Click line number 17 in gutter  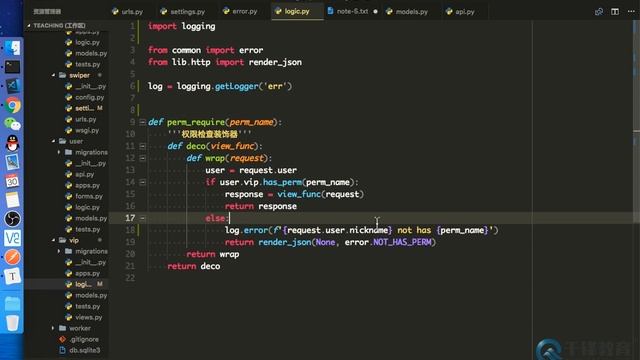130,218
